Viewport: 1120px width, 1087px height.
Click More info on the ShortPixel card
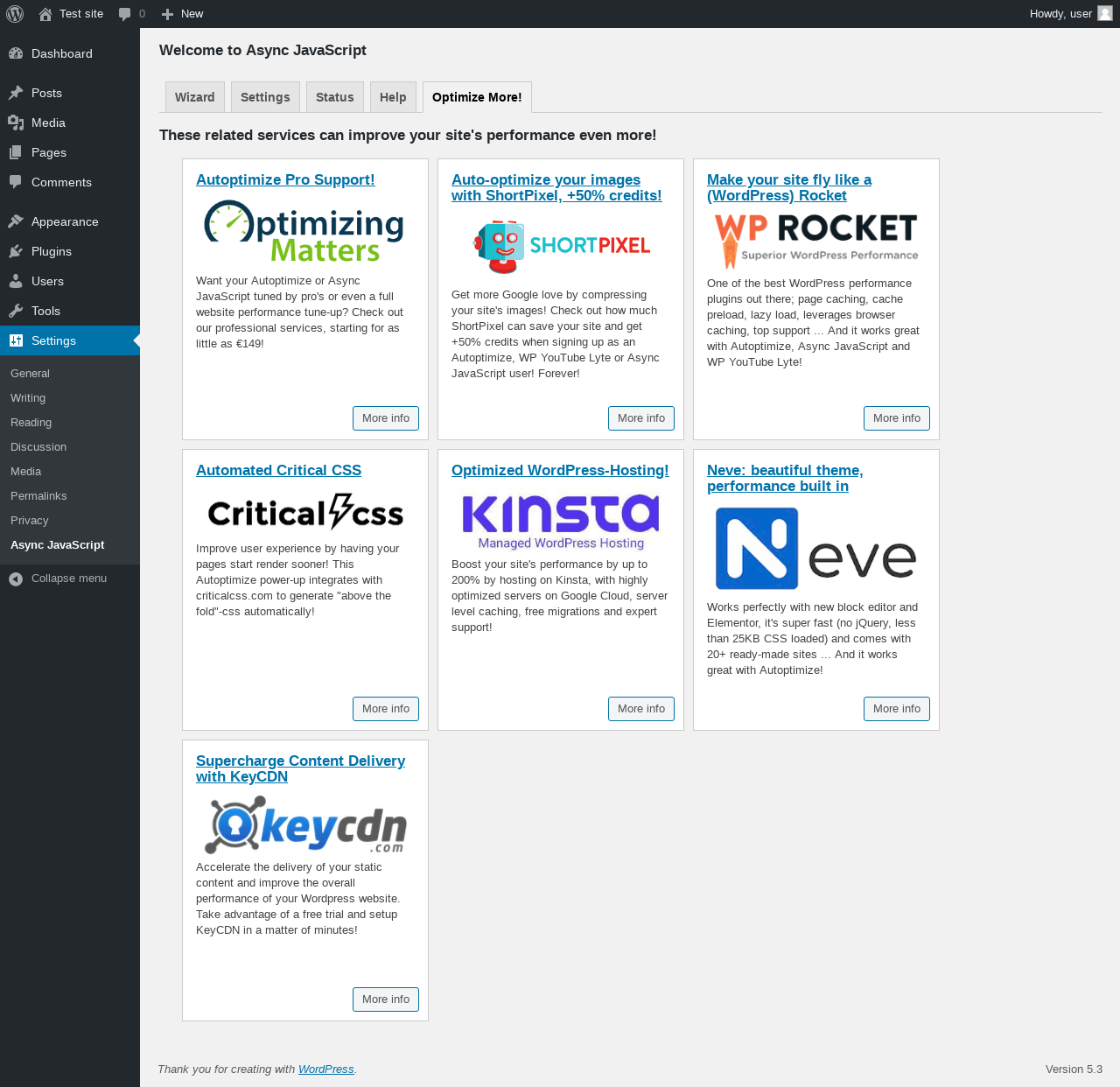[x=641, y=418]
